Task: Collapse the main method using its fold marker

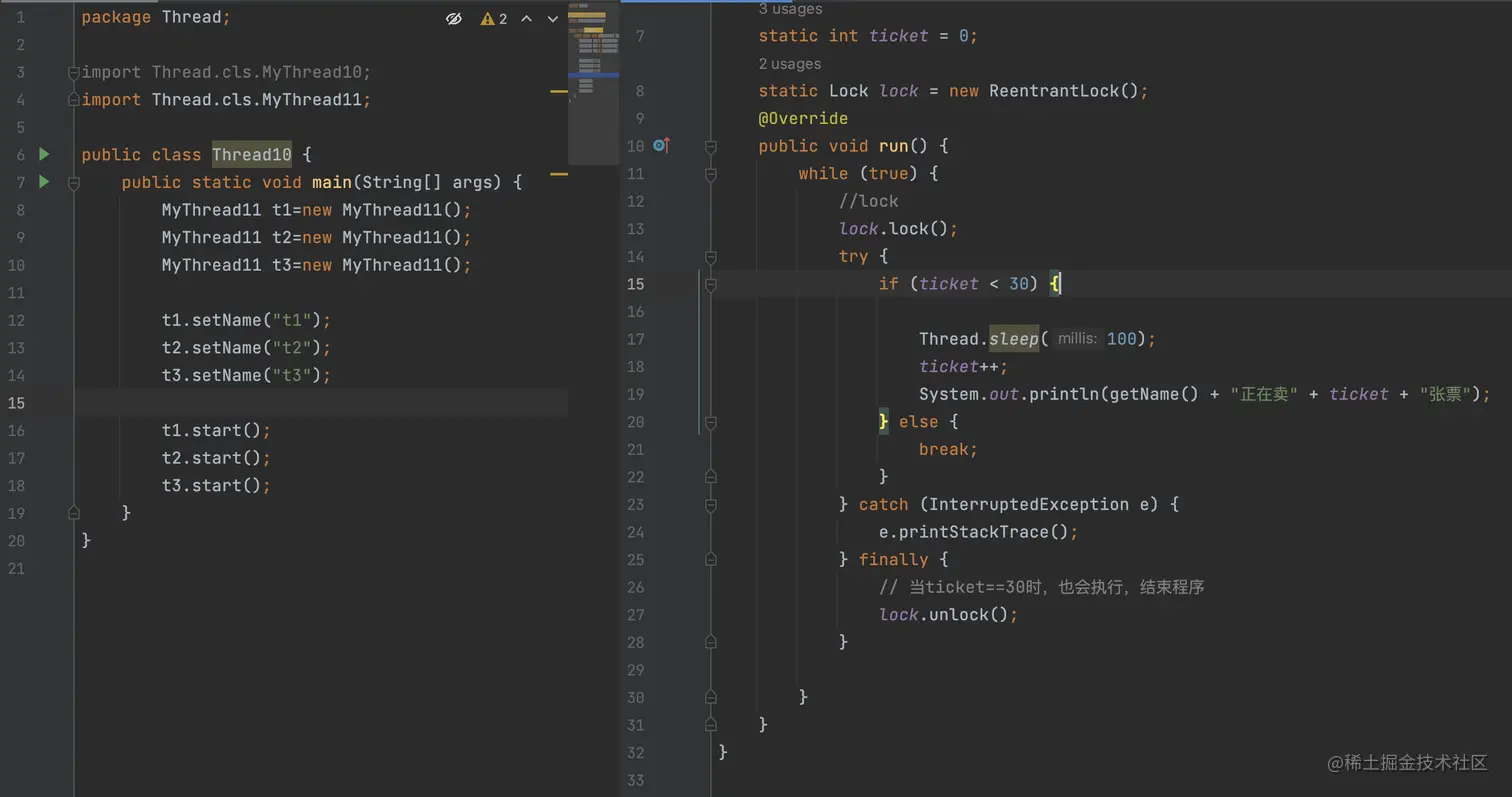Action: click(74, 183)
